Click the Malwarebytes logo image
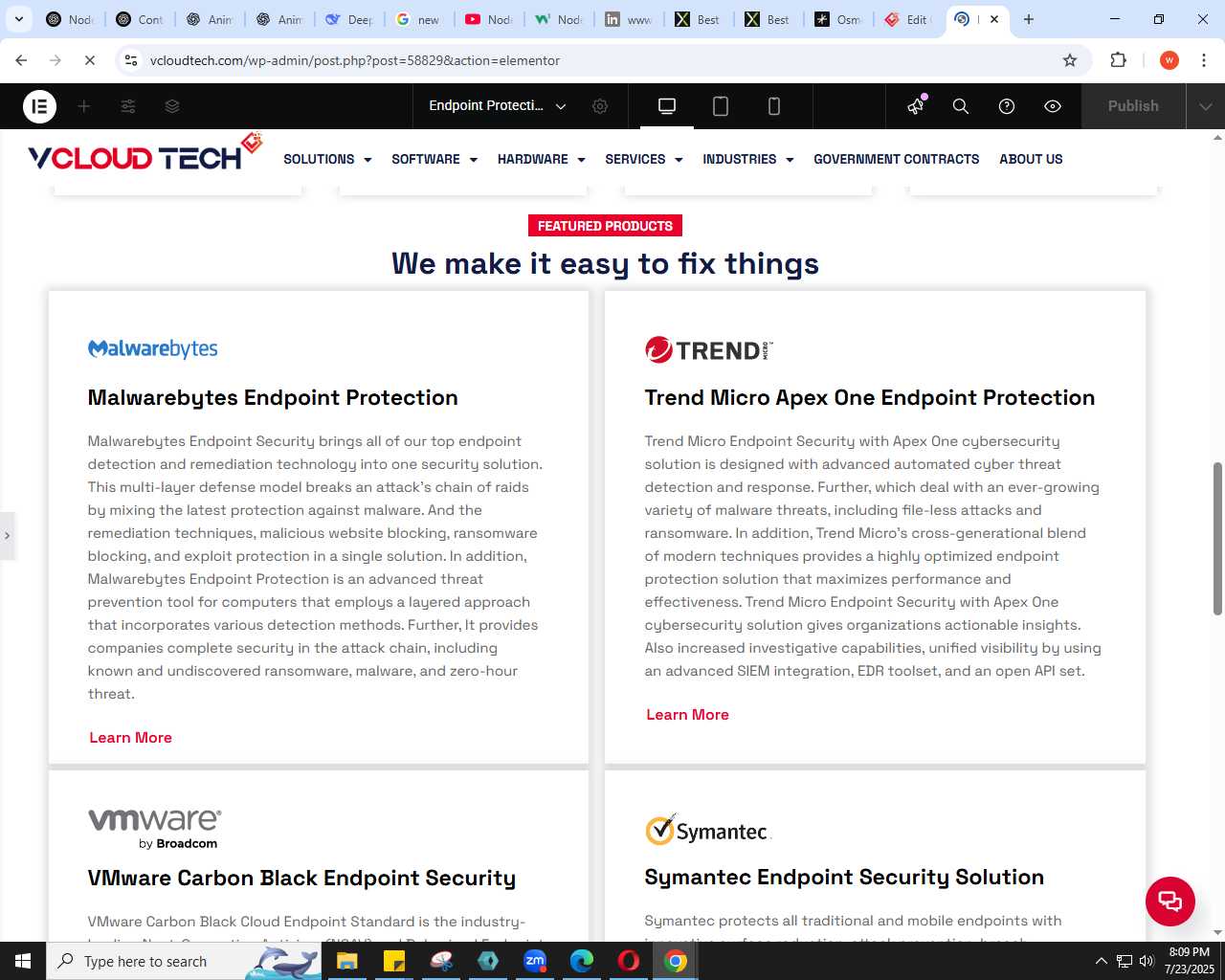The width and height of the screenshot is (1225, 980). tap(153, 349)
